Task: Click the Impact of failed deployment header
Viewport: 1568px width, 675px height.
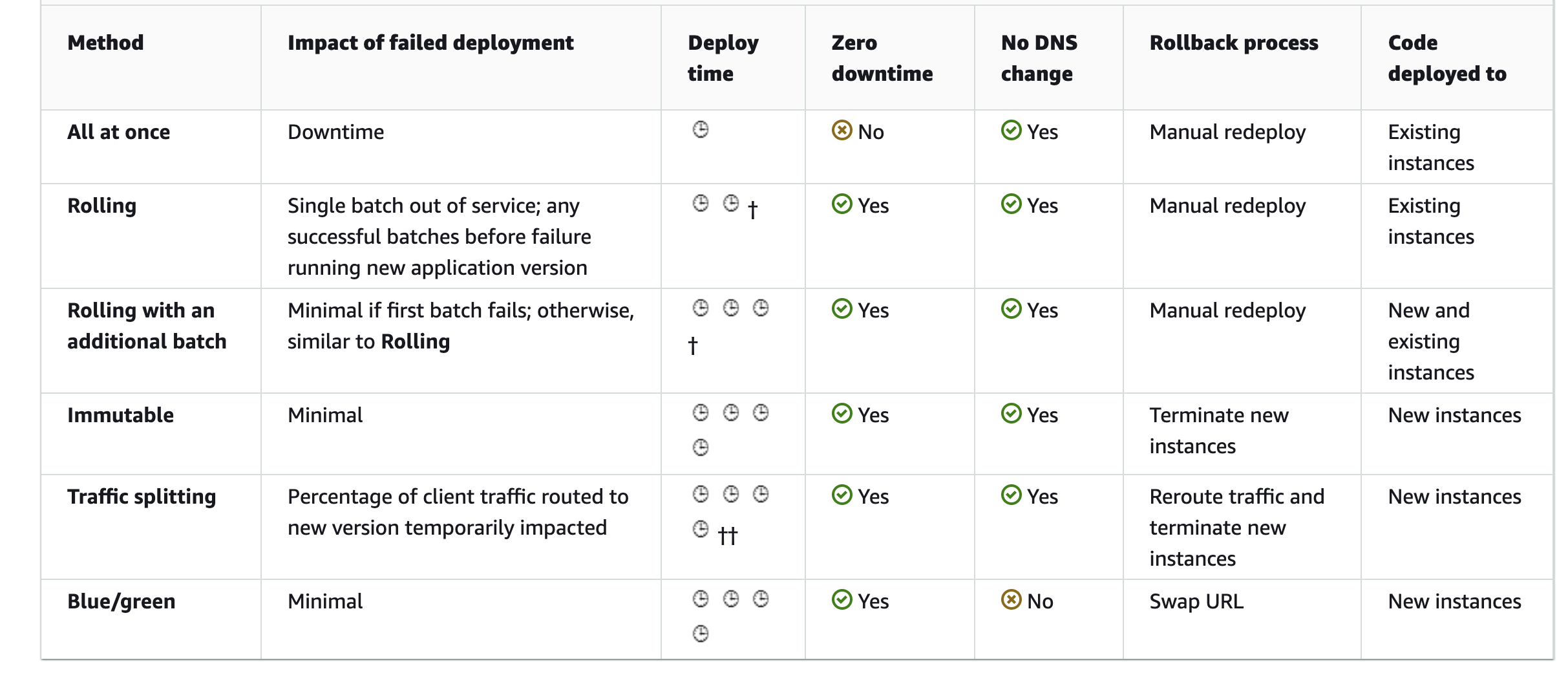Action: click(430, 43)
